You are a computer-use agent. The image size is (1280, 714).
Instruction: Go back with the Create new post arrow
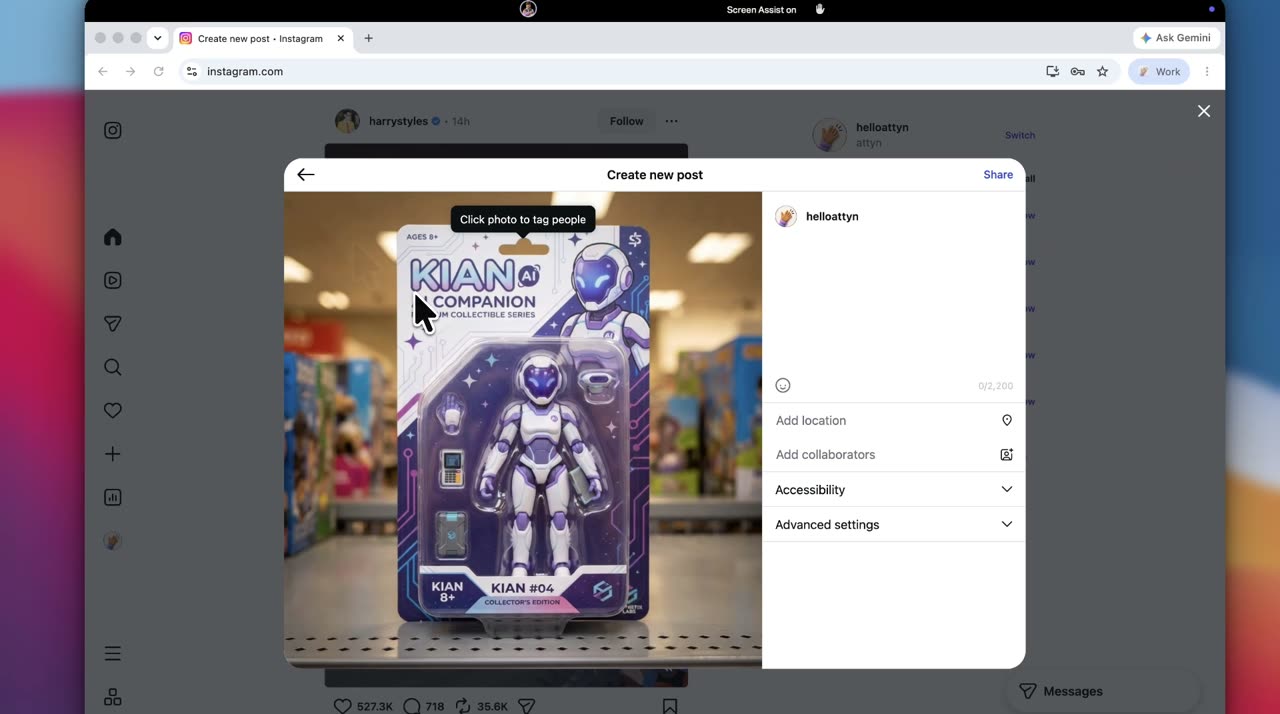pos(306,174)
